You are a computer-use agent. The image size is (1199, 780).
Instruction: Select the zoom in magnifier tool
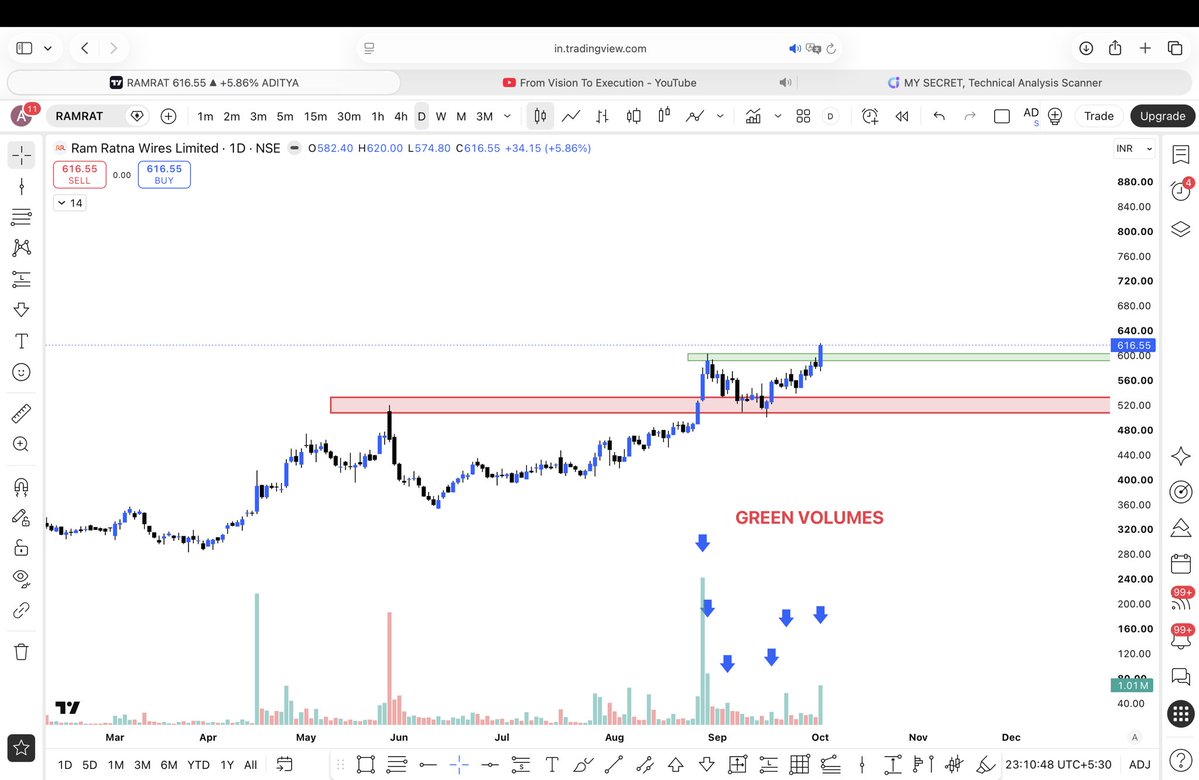21,444
